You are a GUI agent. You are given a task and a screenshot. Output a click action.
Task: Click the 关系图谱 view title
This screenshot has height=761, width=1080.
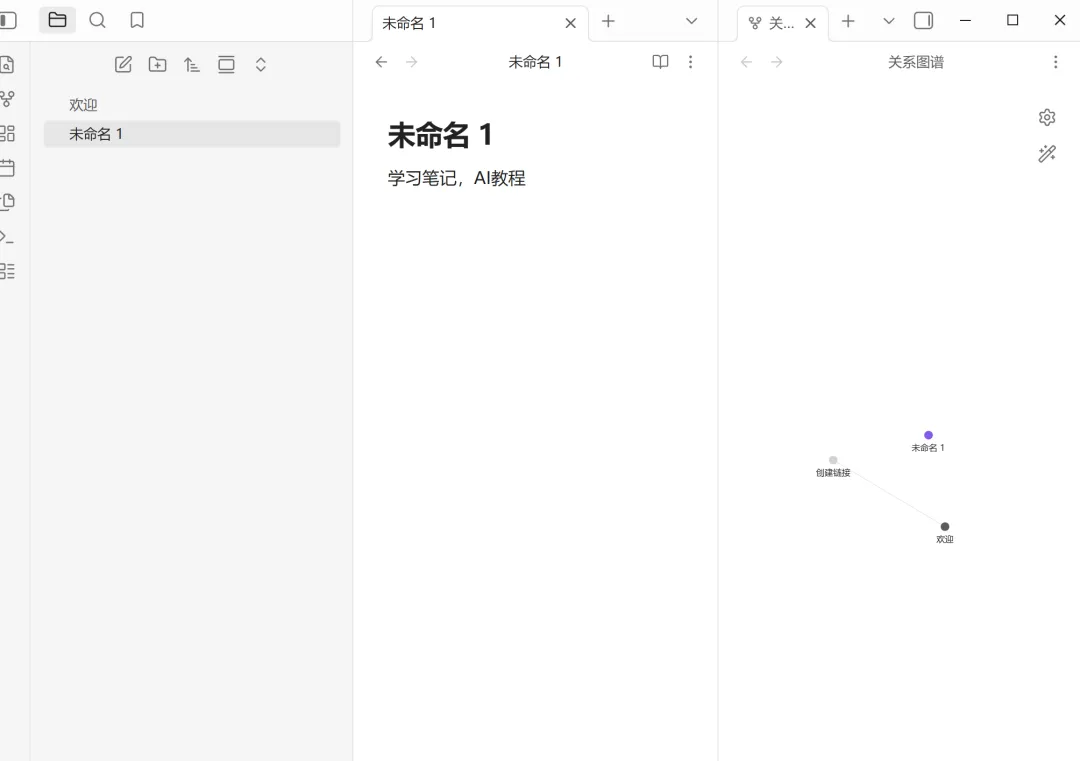[x=915, y=62]
